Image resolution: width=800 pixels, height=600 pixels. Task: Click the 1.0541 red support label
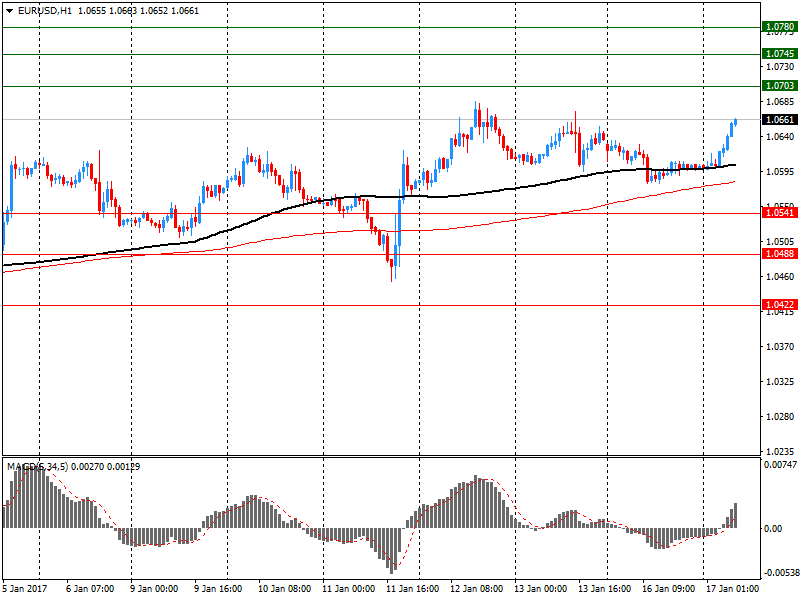(x=780, y=213)
